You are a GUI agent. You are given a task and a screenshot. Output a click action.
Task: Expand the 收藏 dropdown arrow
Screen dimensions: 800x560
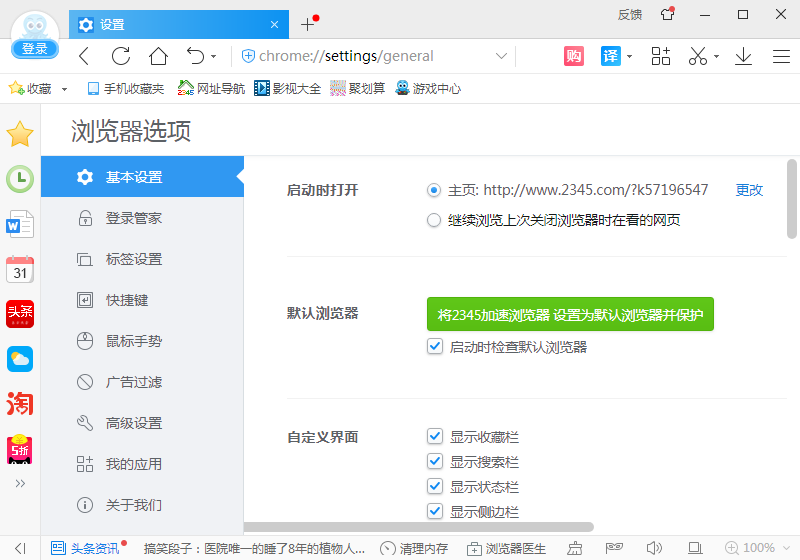64,89
